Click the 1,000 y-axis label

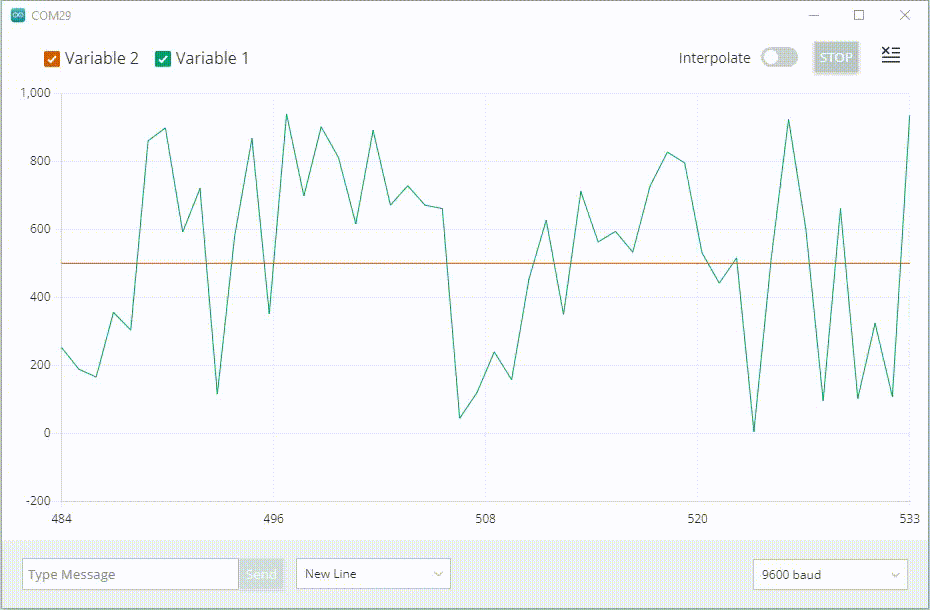(x=35, y=93)
